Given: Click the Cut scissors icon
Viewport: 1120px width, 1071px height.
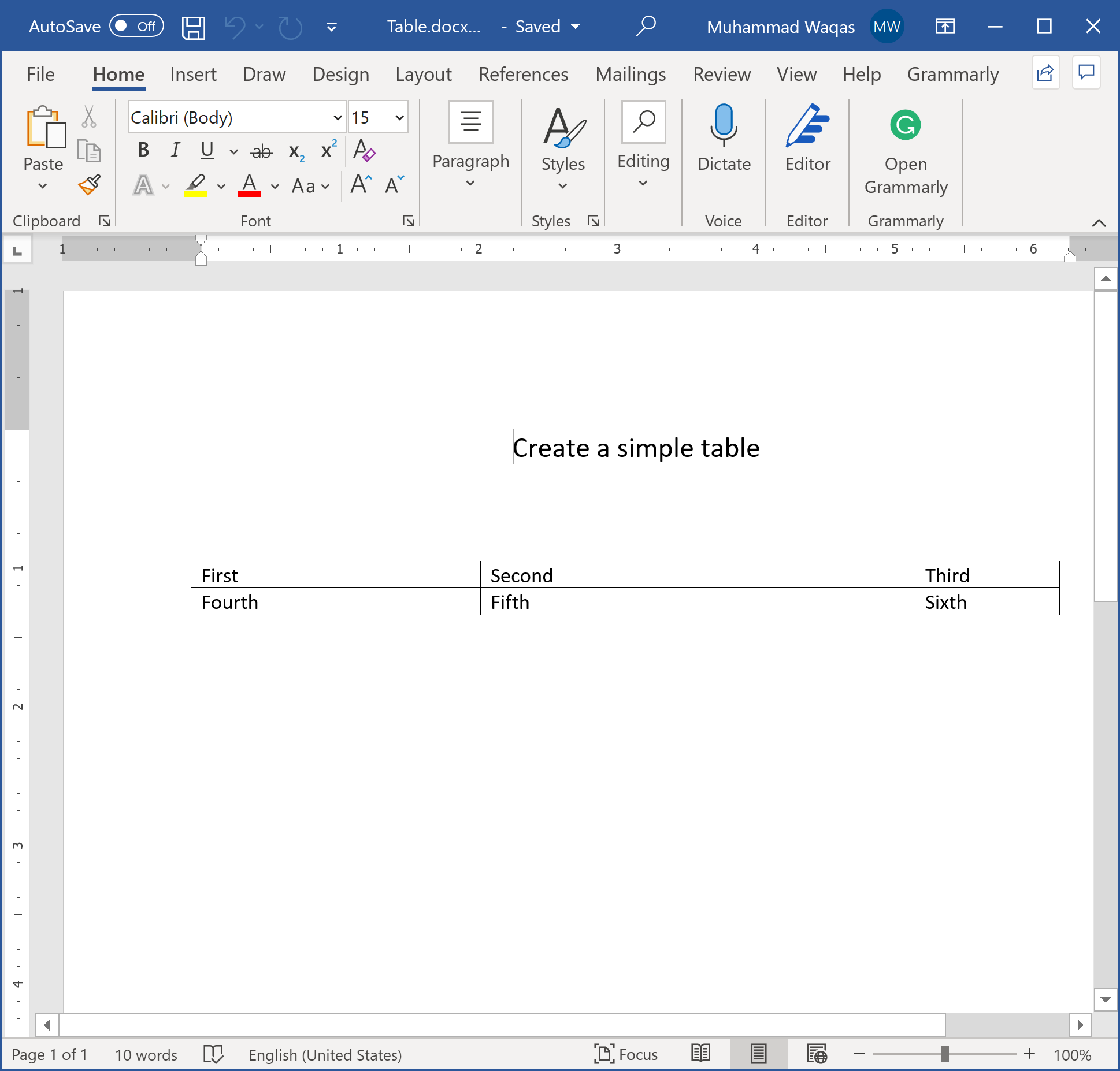Looking at the screenshot, I should (88, 117).
